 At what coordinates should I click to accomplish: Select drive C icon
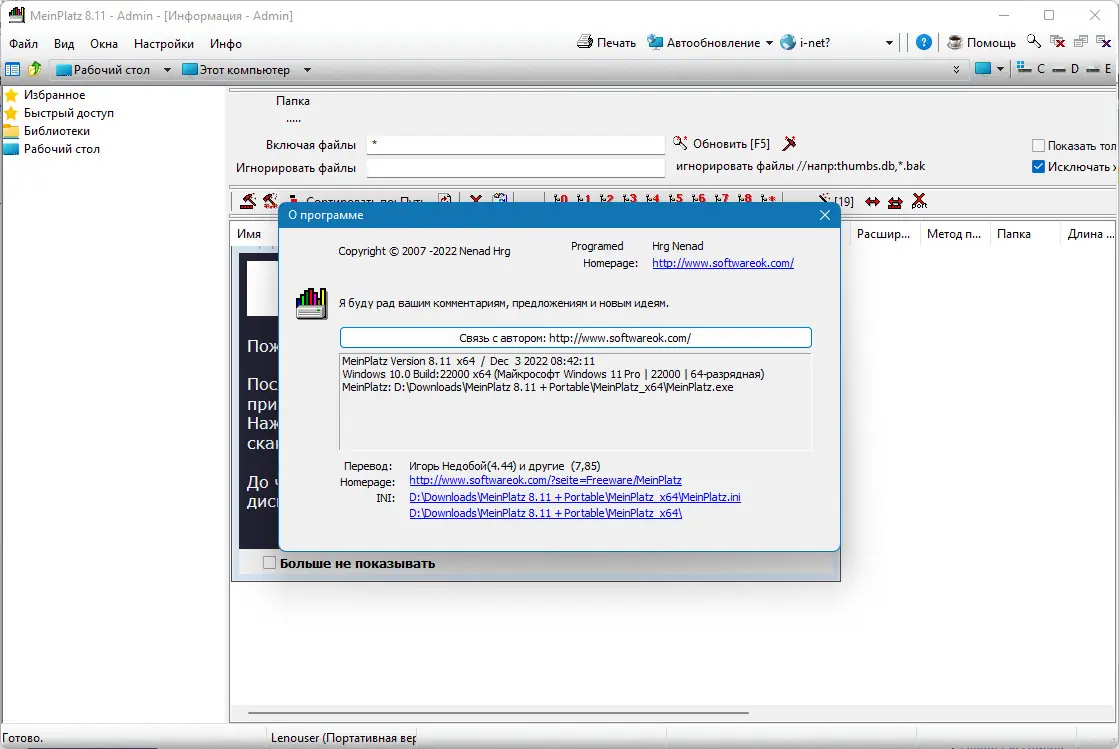point(1025,68)
